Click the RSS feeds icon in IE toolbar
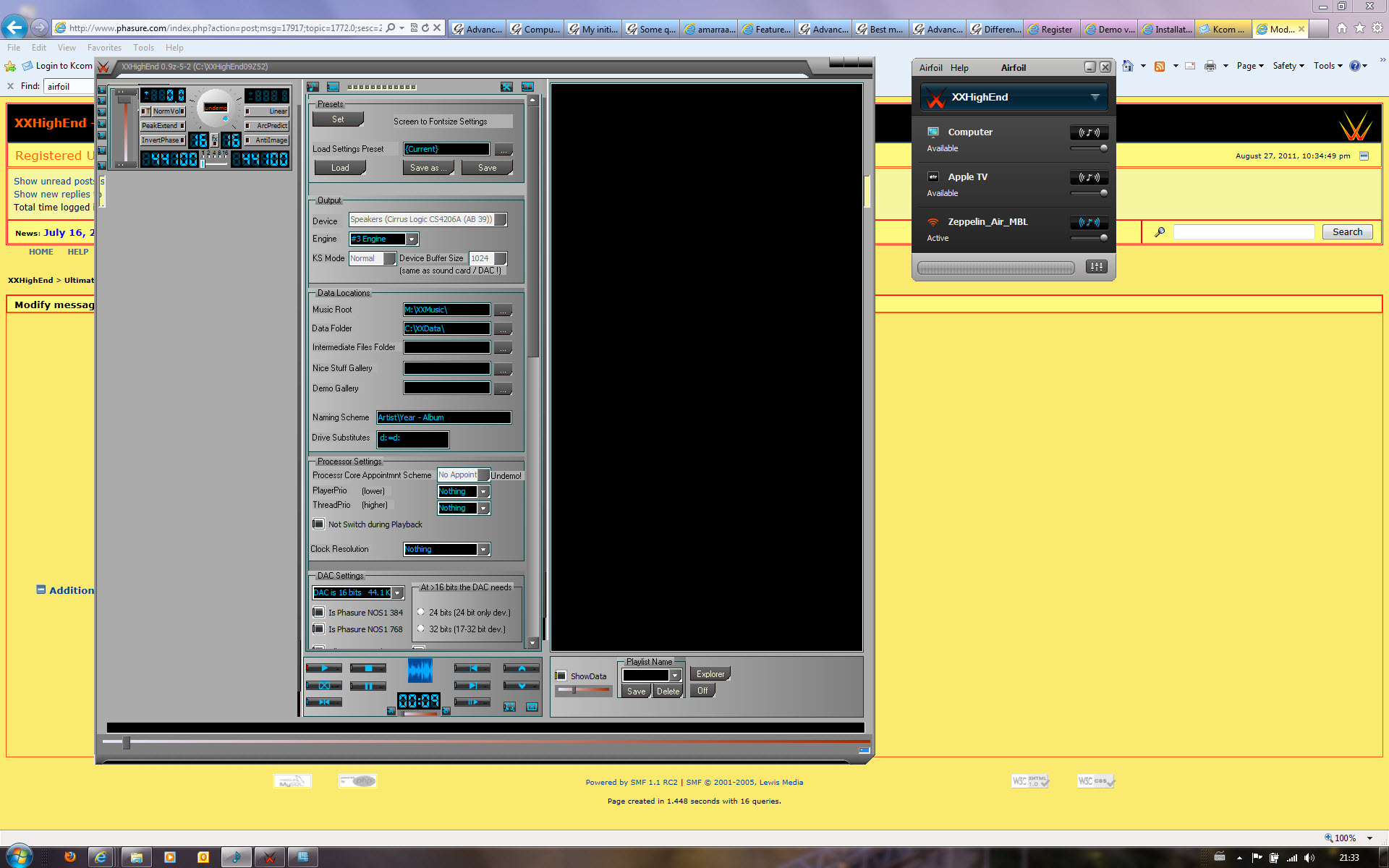The height and width of the screenshot is (868, 1389). click(1160, 66)
